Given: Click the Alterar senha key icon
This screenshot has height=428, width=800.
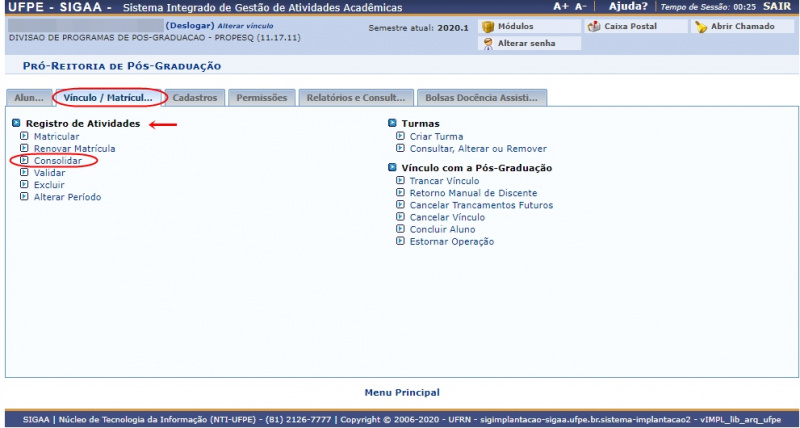Looking at the screenshot, I should (x=488, y=44).
